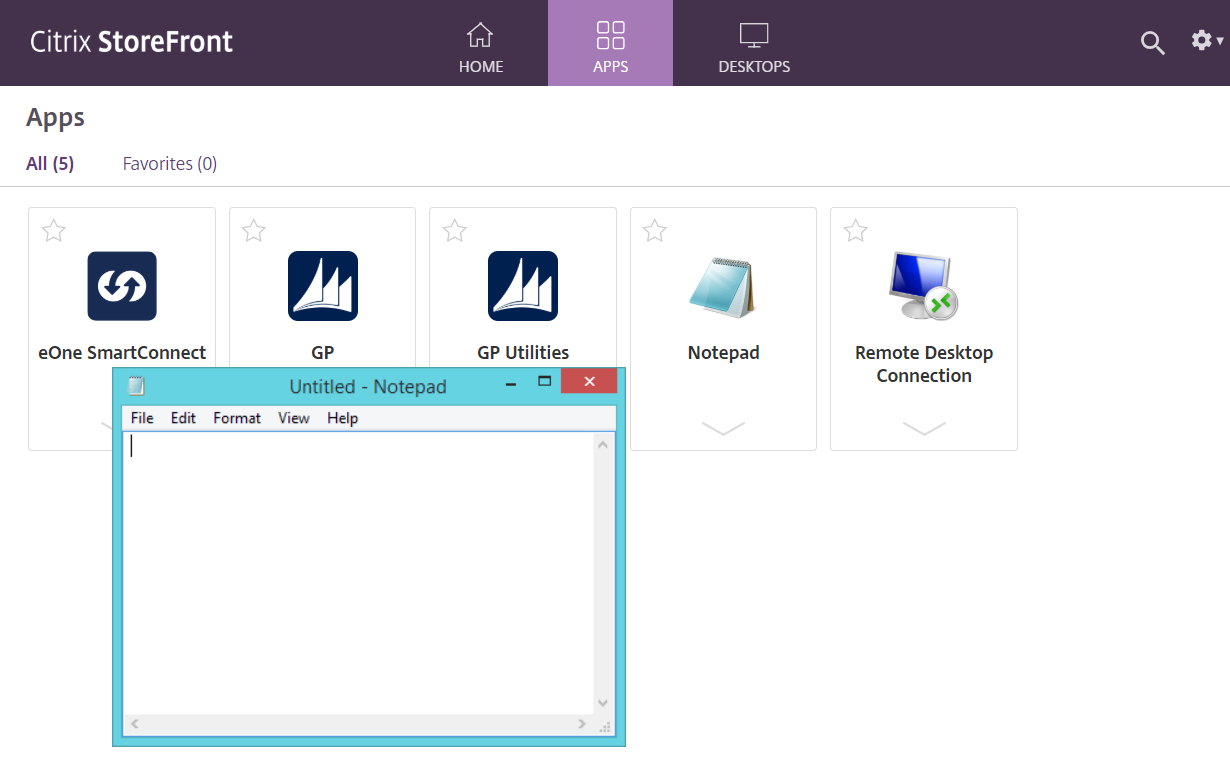Screen dimensions: 1230x782
Task: Launch the GP app icon
Action: 323,286
